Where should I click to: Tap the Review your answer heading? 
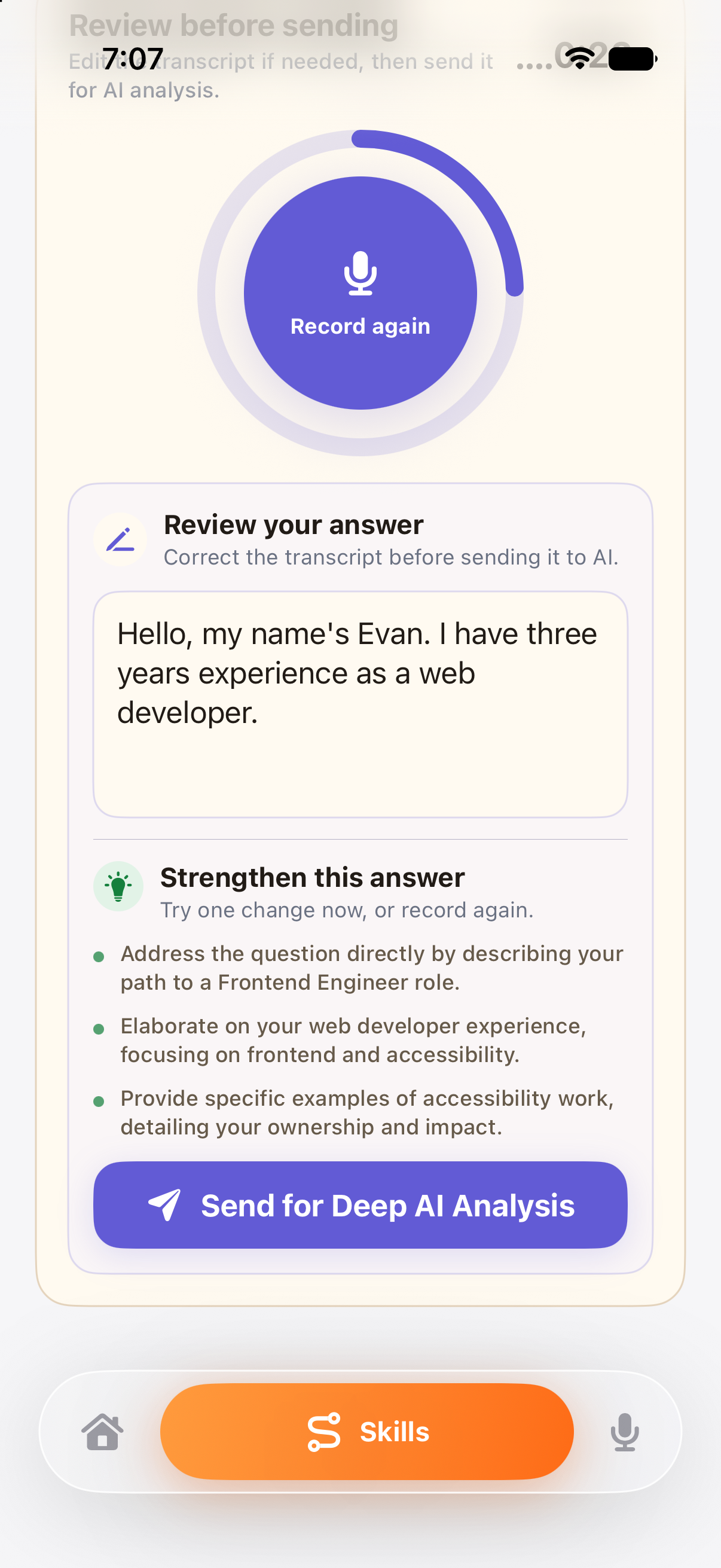pos(294,524)
